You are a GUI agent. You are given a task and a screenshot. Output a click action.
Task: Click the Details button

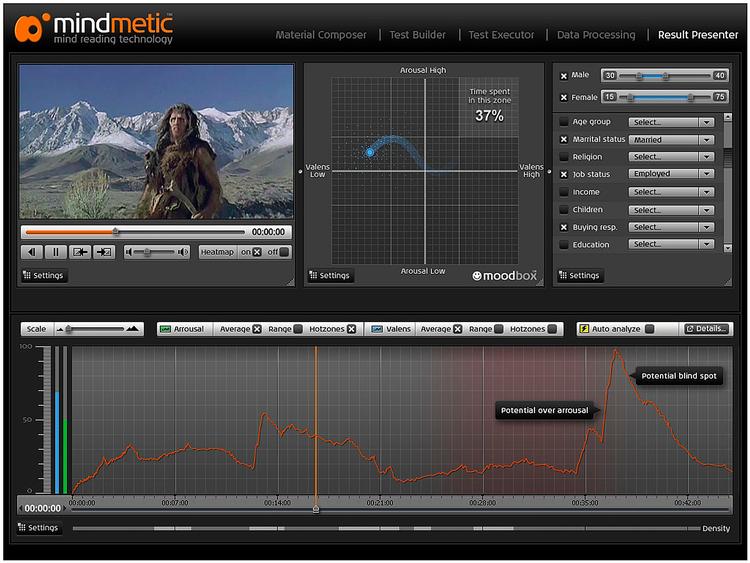[708, 329]
